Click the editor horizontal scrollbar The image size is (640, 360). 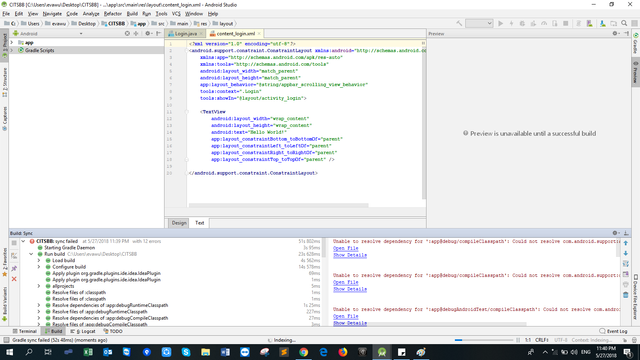[278, 205]
